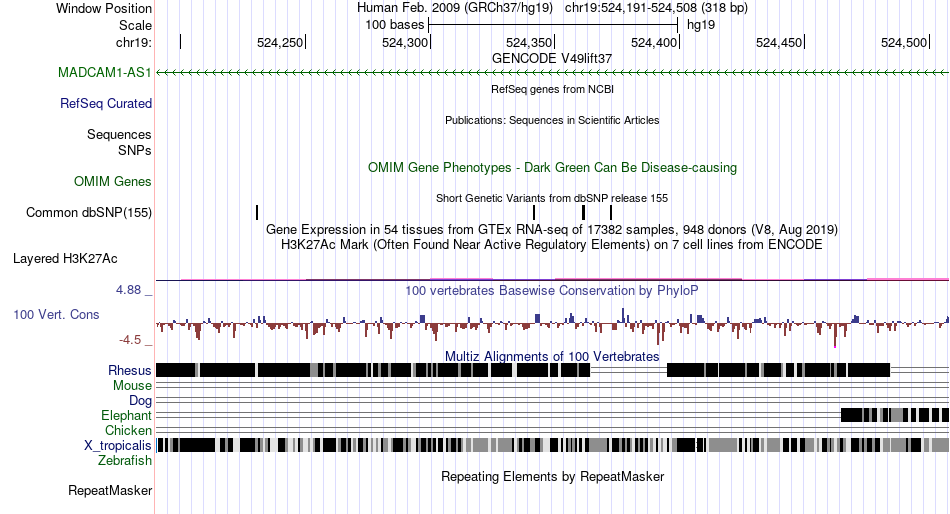
Task: Click the GENCODE V49lift37 track title
Action: tap(552, 59)
